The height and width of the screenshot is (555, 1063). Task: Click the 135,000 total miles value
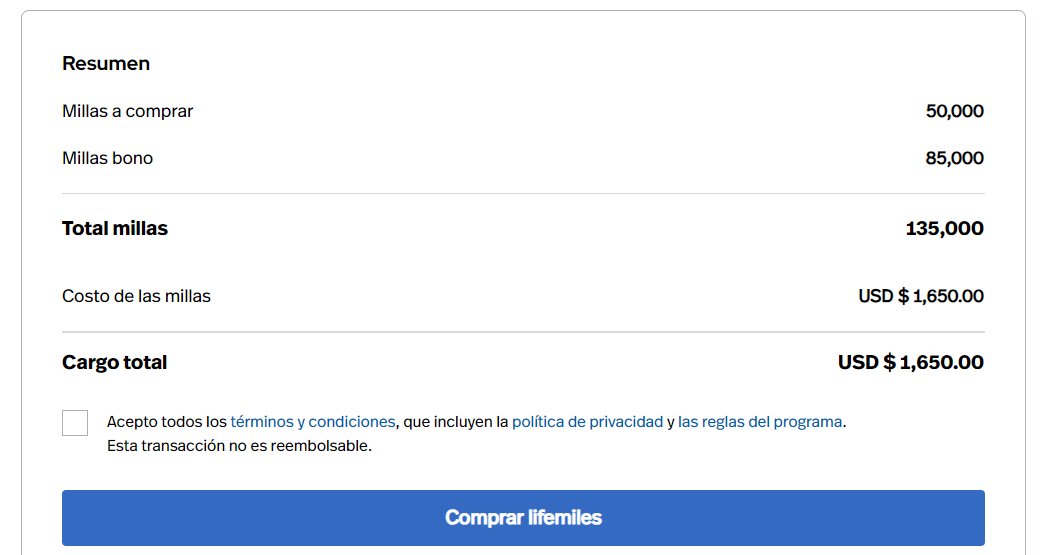coord(944,228)
